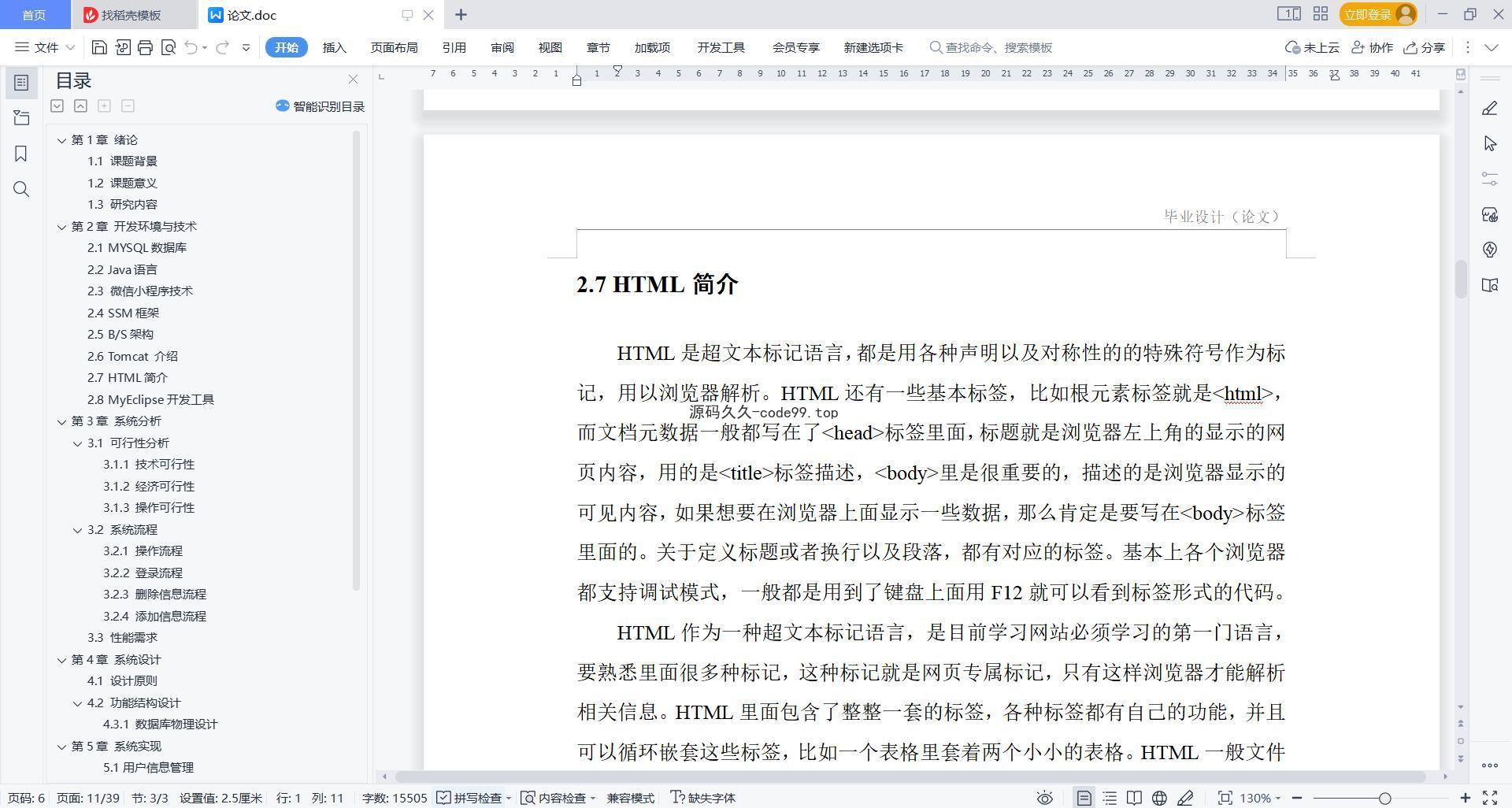Open the 开发工具 ribbon tab
1512x808 pixels.
pyautogui.click(x=721, y=47)
